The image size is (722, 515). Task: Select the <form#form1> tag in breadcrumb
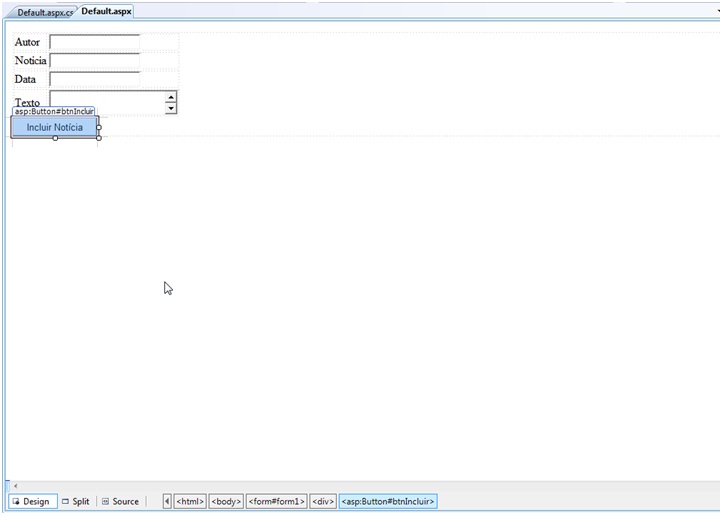click(276, 501)
